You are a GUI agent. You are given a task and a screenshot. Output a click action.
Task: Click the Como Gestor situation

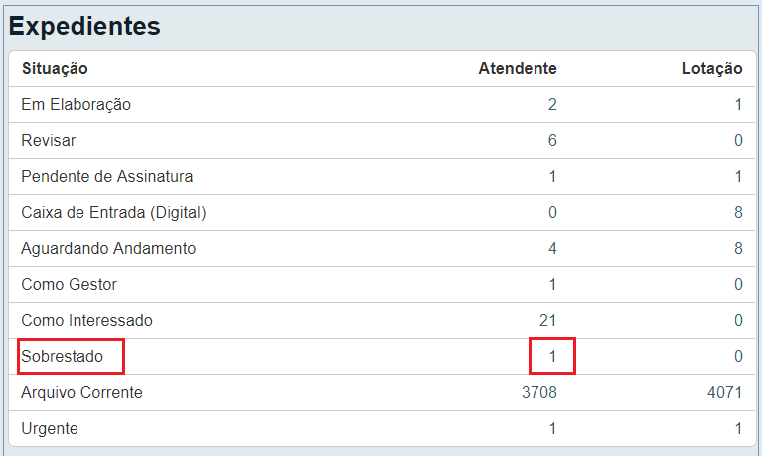pos(69,284)
